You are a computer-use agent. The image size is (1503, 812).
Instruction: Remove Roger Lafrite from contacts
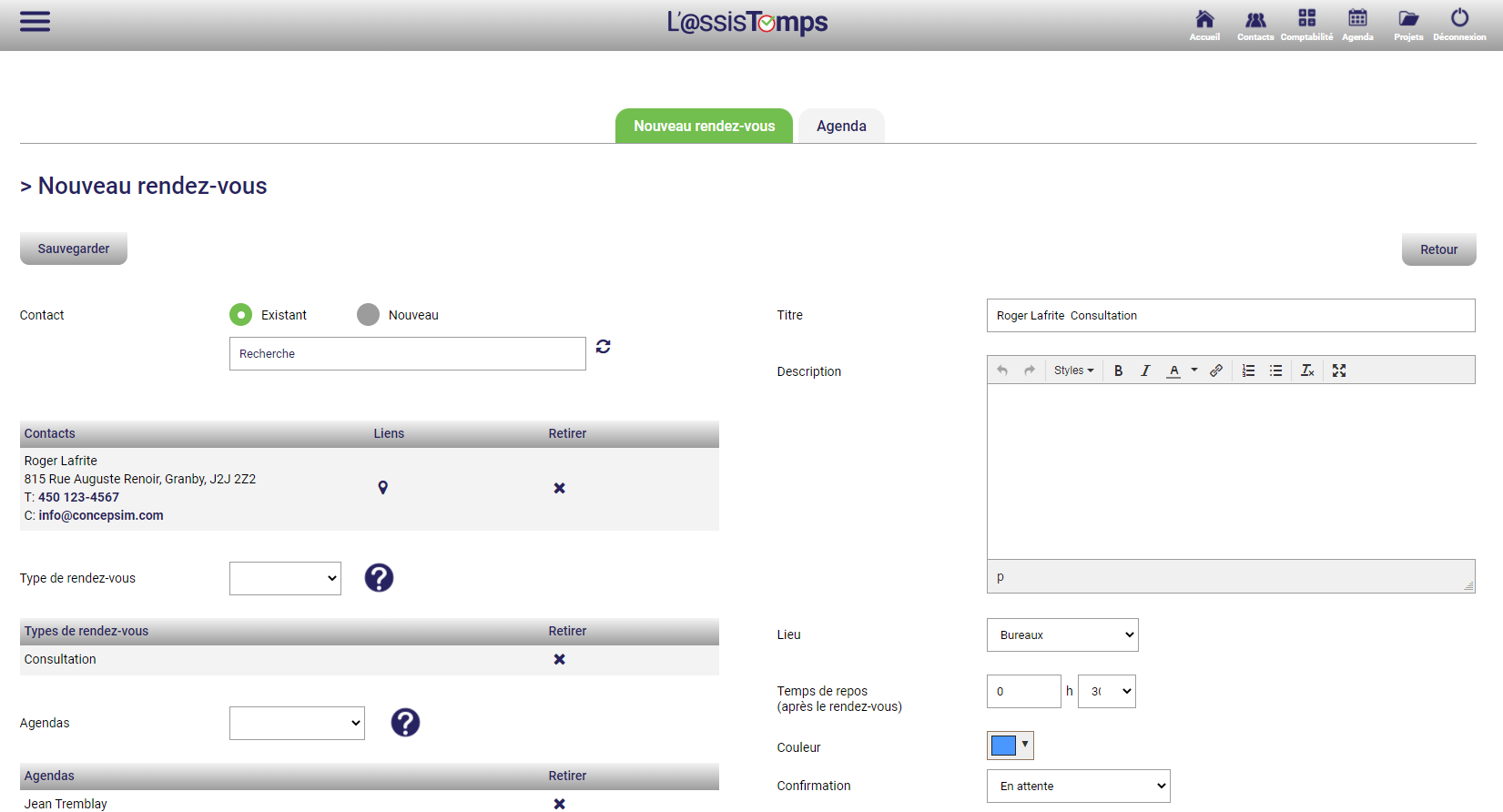click(x=559, y=489)
